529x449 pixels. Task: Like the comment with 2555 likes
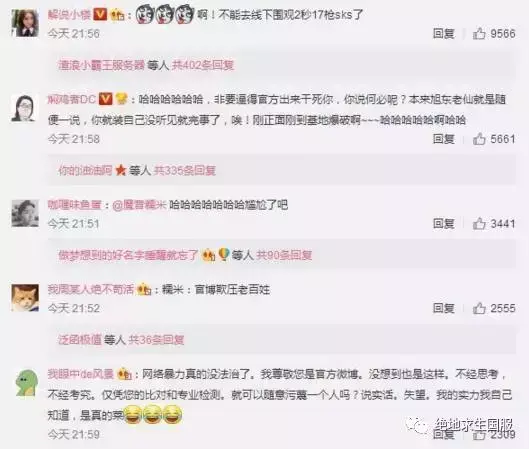pyautogui.click(x=479, y=308)
